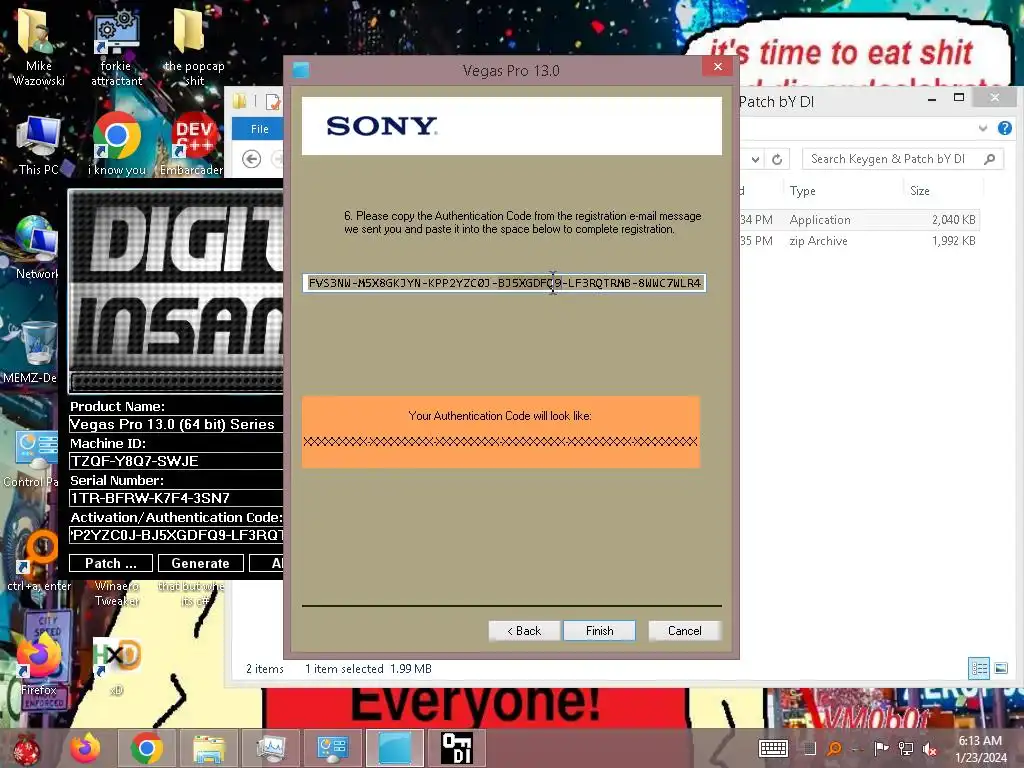This screenshot has height=768, width=1024.
Task: Click the Patch ... button in keygen
Action: [110, 563]
